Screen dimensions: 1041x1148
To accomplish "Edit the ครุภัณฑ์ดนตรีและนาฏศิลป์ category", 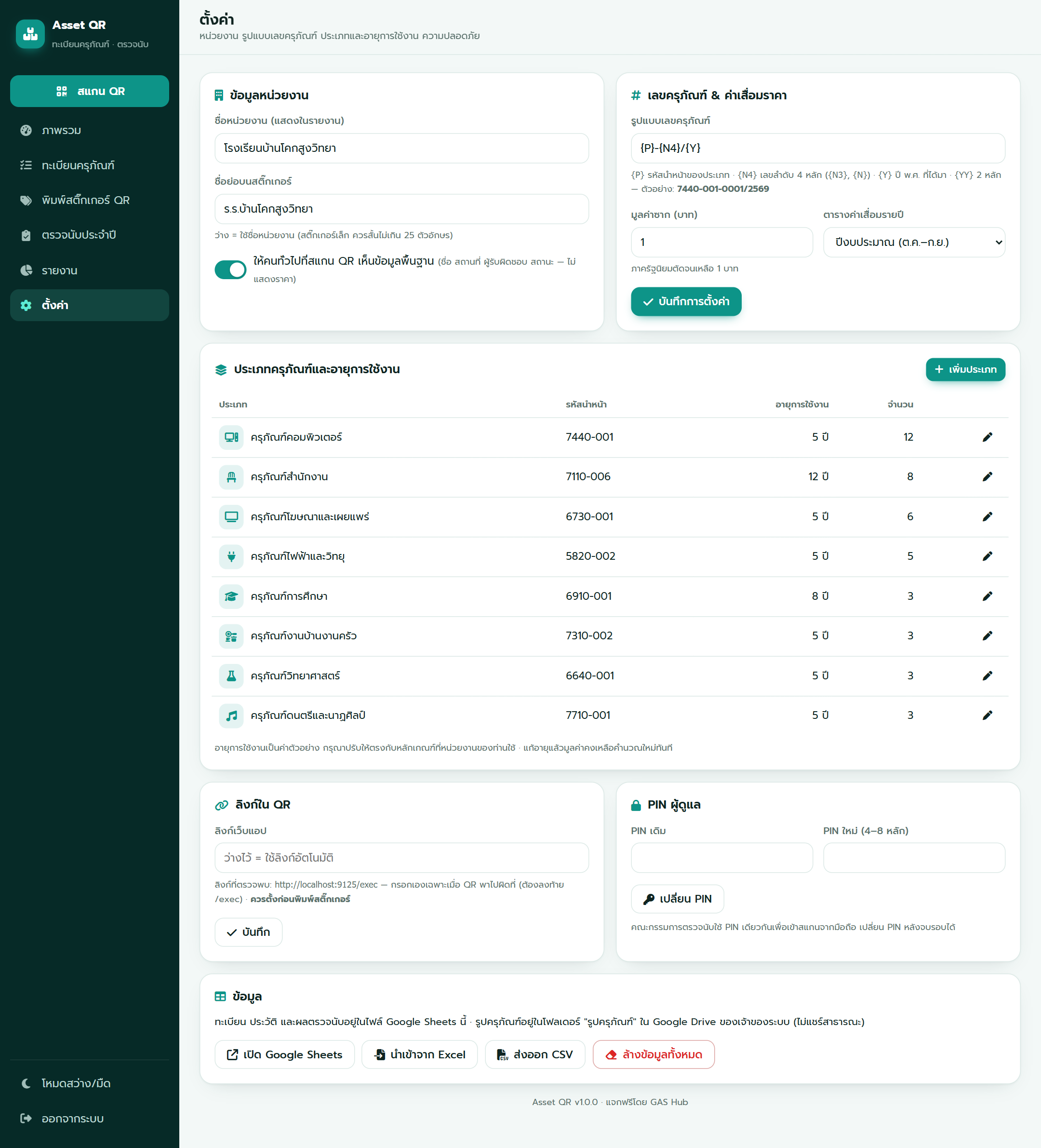I will pyautogui.click(x=987, y=715).
